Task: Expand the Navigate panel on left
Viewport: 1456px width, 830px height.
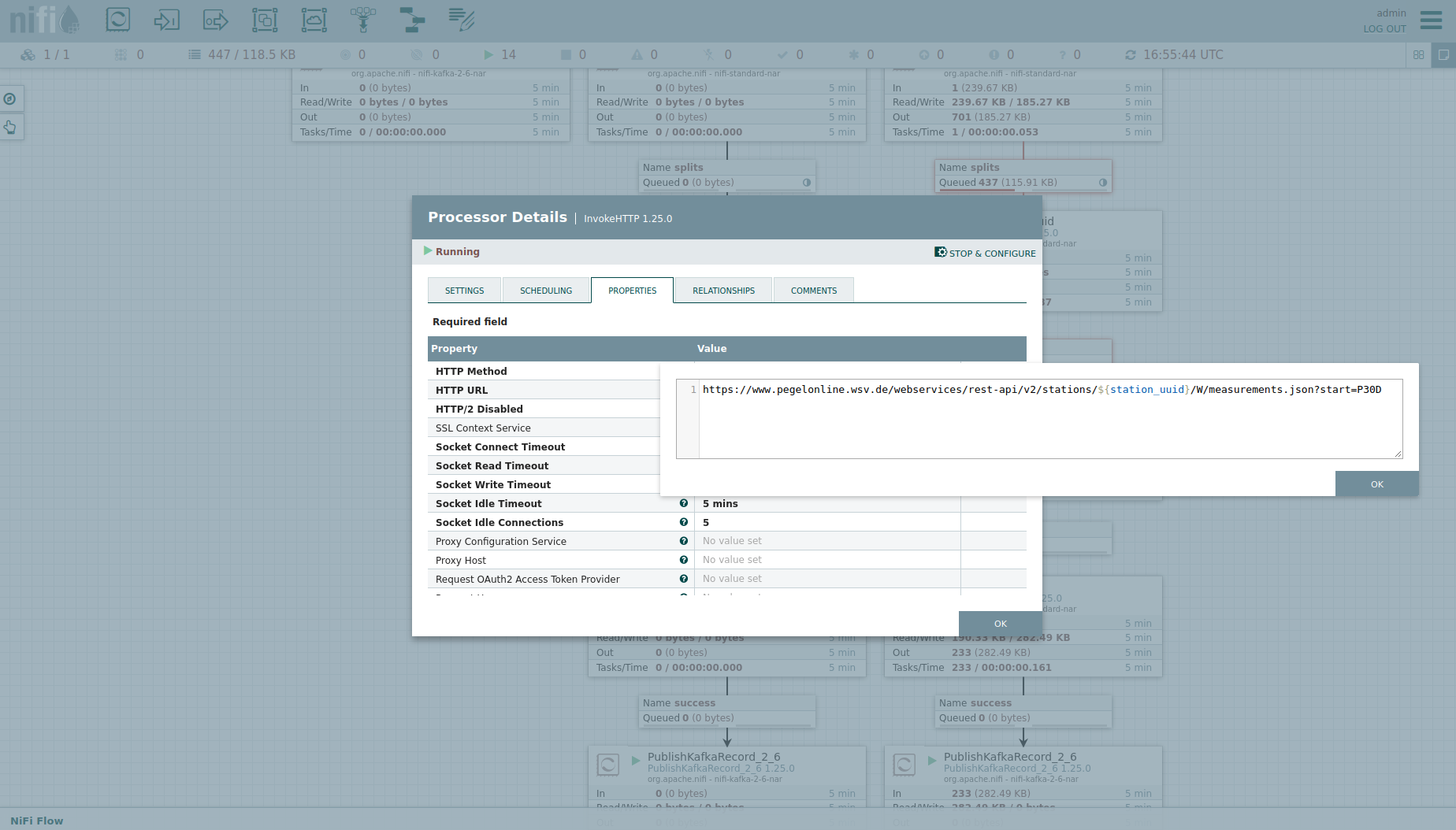Action: coord(10,99)
